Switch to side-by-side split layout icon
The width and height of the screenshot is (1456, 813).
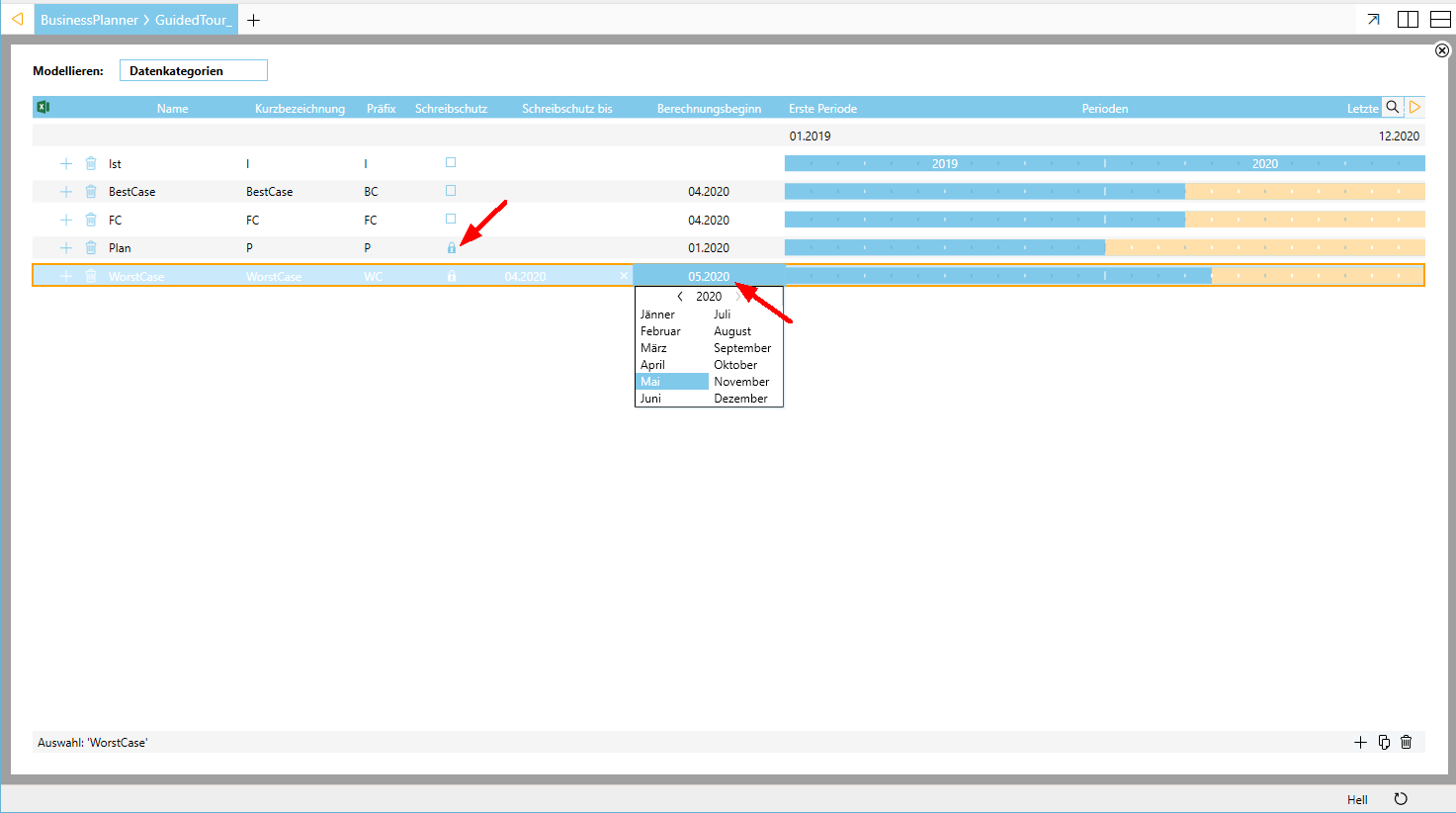[x=1408, y=19]
